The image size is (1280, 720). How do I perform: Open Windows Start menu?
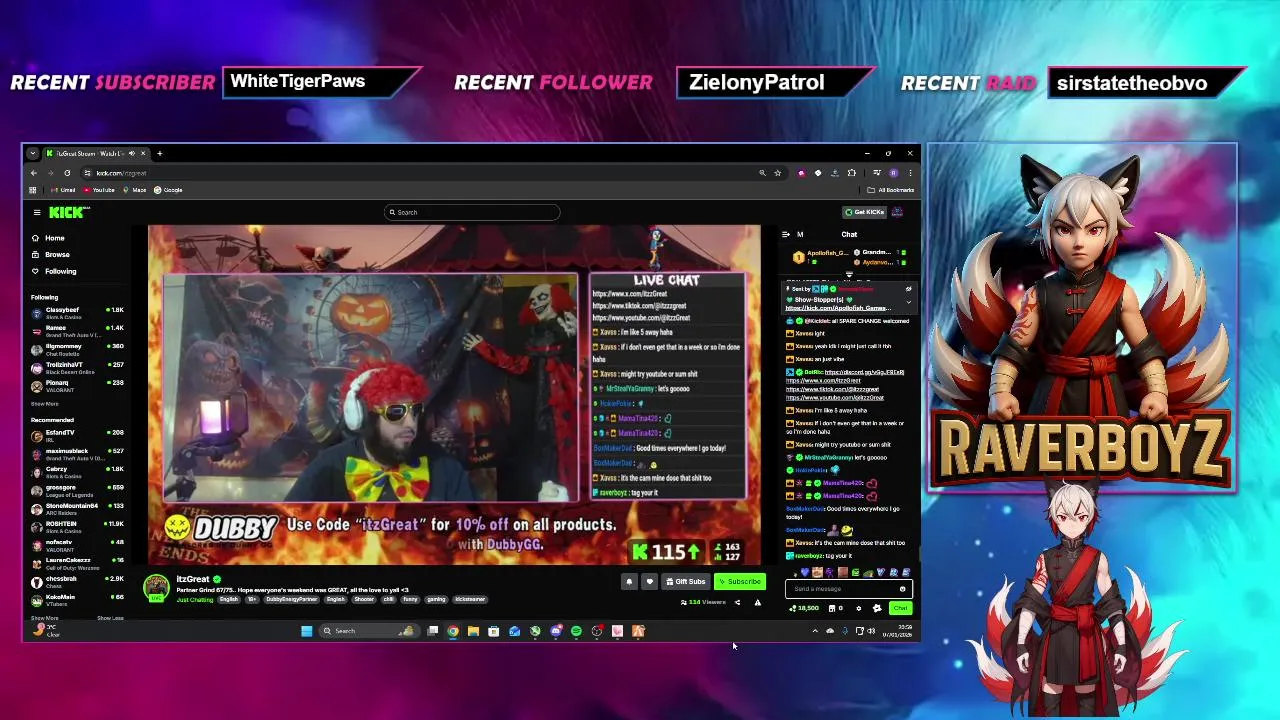tap(306, 631)
